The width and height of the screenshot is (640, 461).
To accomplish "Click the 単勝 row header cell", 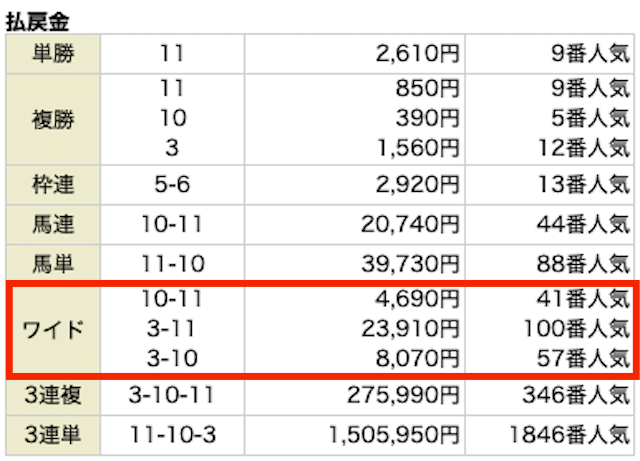I will pyautogui.click(x=53, y=54).
